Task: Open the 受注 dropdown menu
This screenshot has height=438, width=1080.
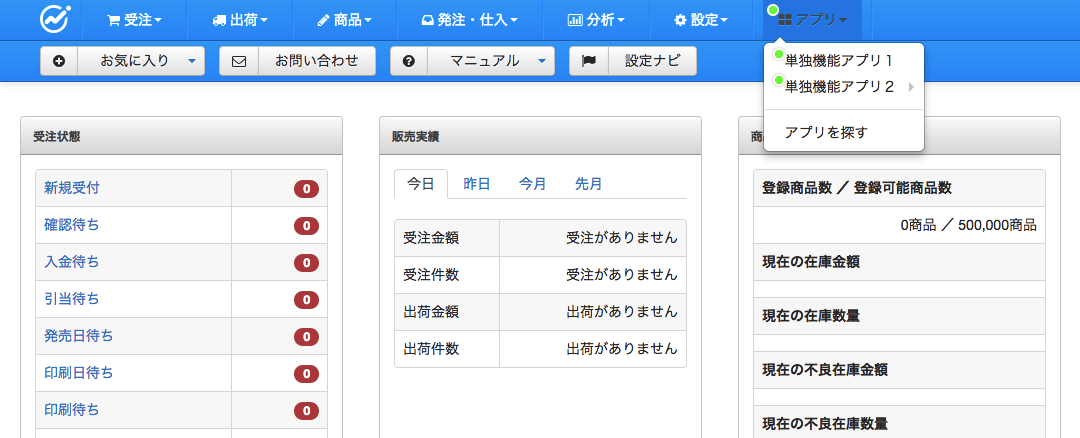Action: tap(134, 19)
